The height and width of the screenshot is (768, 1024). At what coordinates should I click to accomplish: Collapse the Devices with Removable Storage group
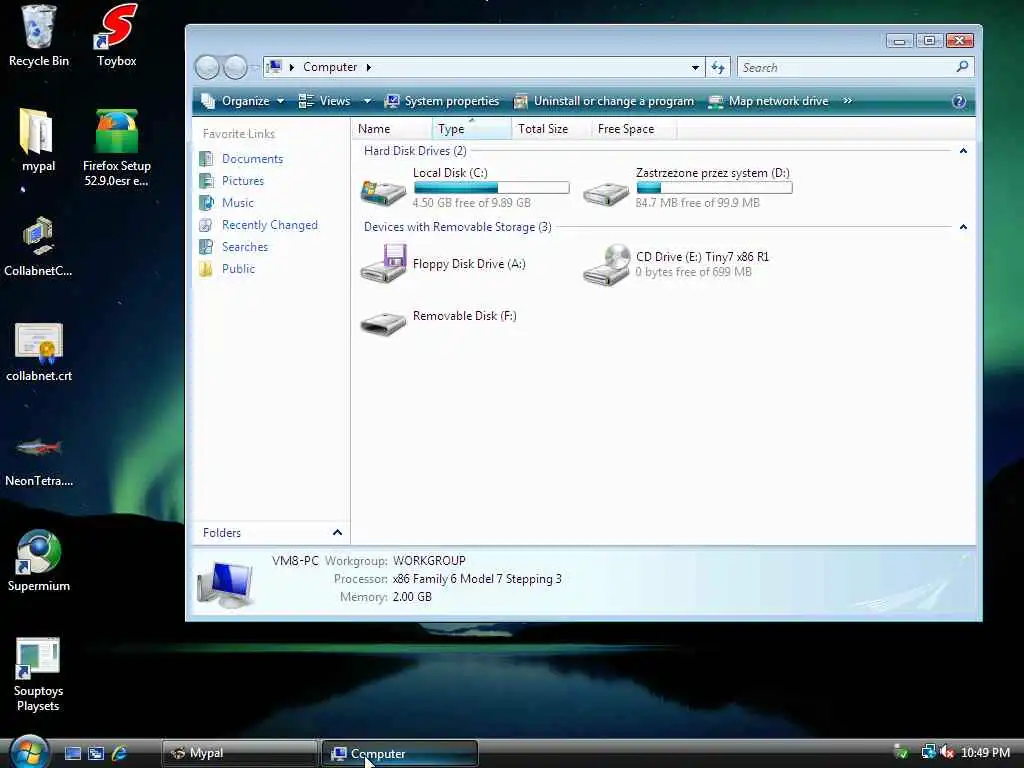click(963, 227)
